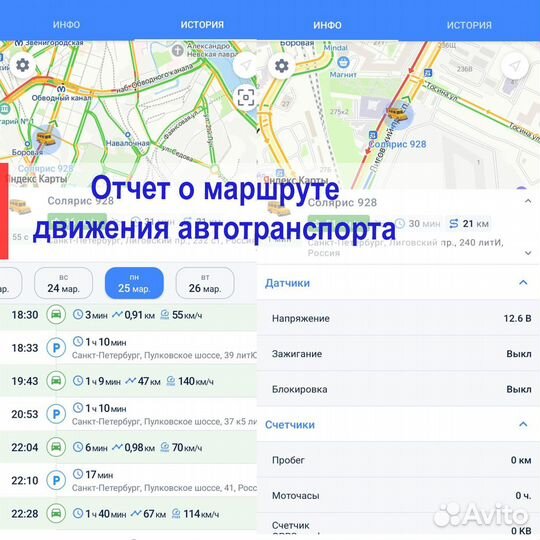Tap the 30 мин clock indicator
Viewport: 540px width, 540px height.
tap(417, 224)
